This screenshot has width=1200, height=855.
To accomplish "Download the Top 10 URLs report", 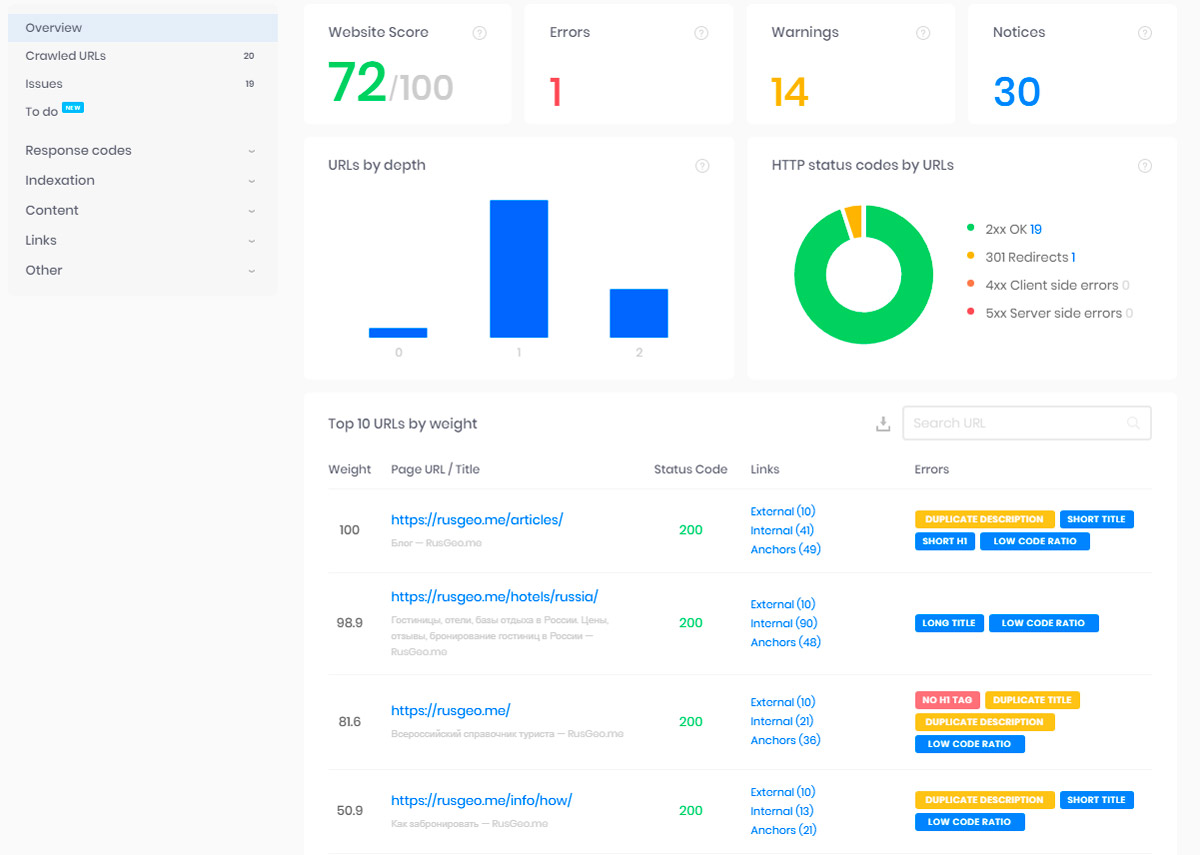I will pos(883,423).
